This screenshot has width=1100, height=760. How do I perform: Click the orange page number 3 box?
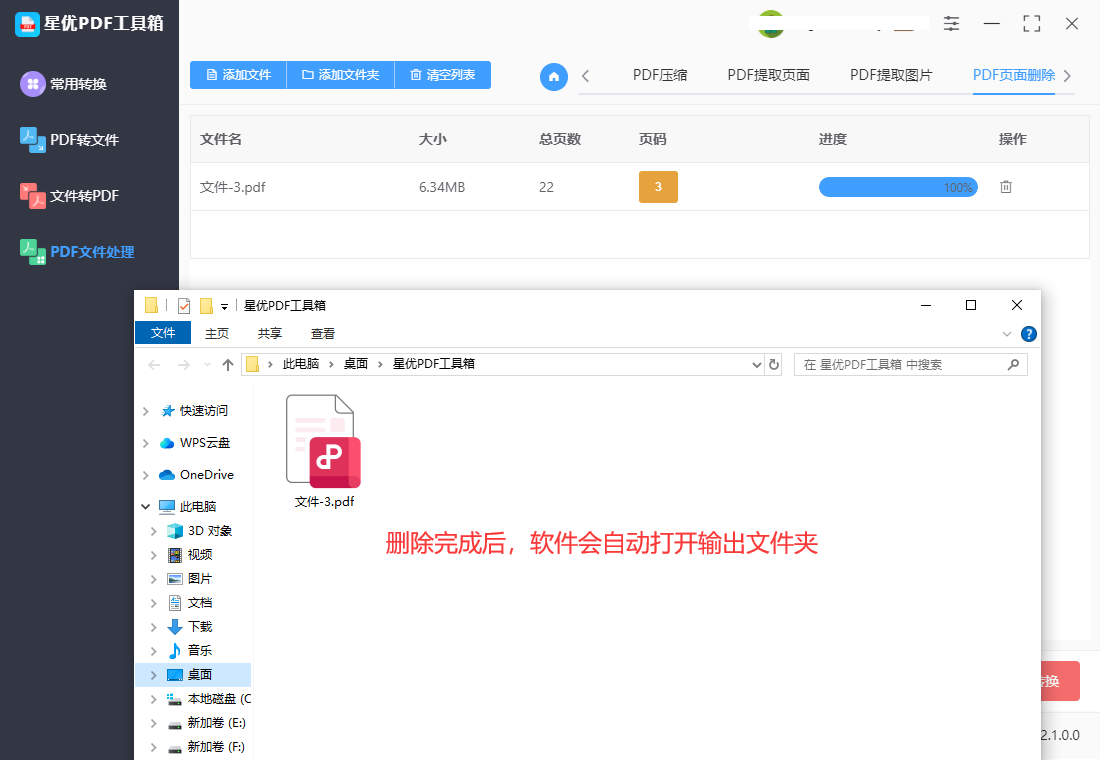[x=658, y=187]
